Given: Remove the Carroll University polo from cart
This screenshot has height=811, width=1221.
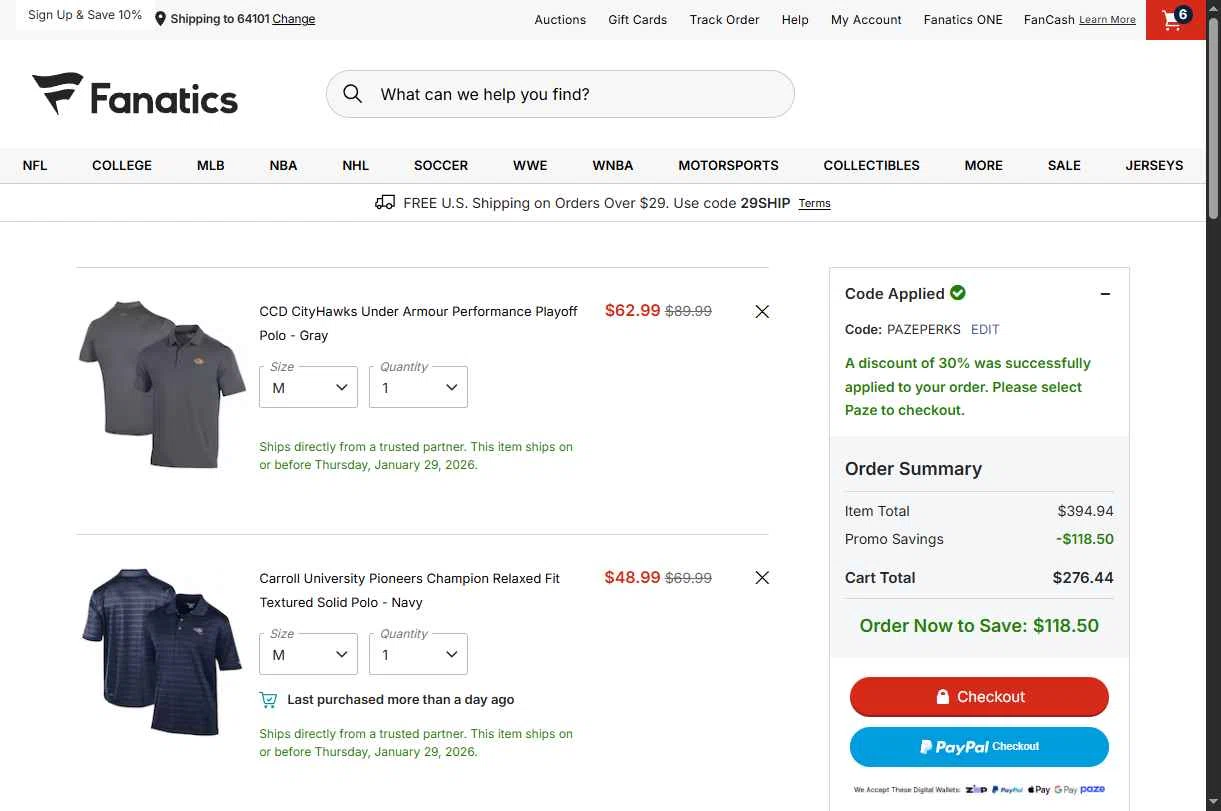Looking at the screenshot, I should (762, 578).
